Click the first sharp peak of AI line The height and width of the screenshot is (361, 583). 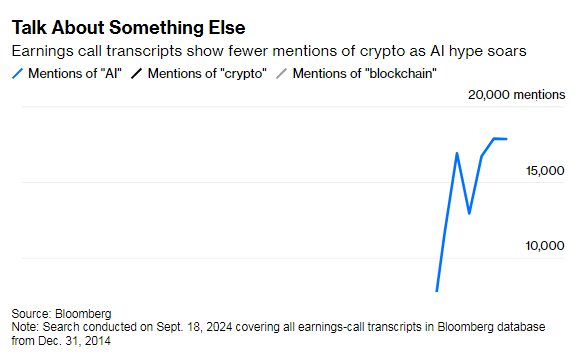coord(457,153)
